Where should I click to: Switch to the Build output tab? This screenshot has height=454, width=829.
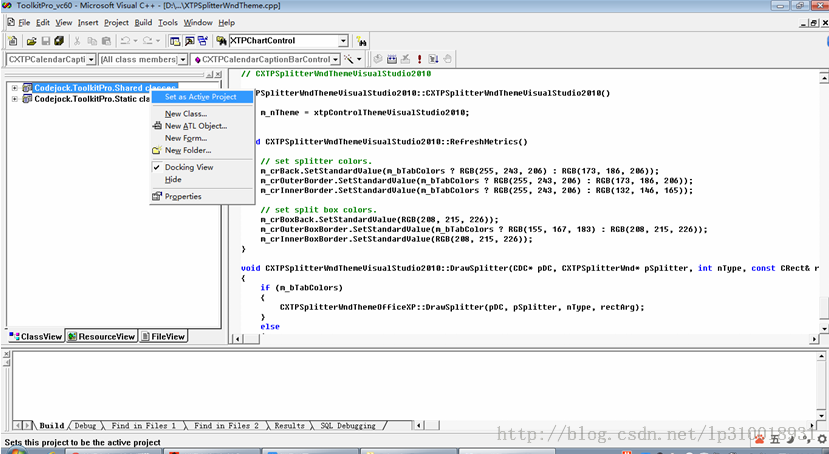[52, 425]
